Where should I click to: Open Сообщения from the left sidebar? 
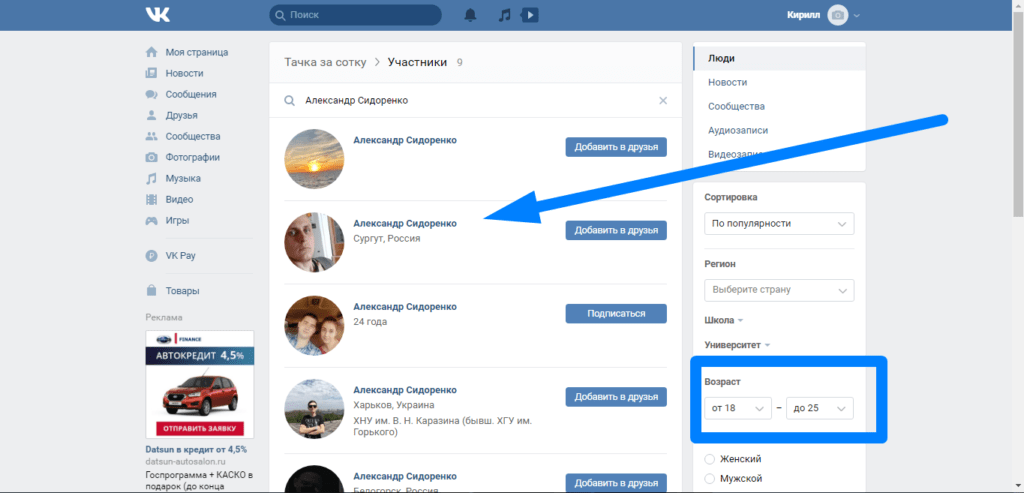pos(191,94)
